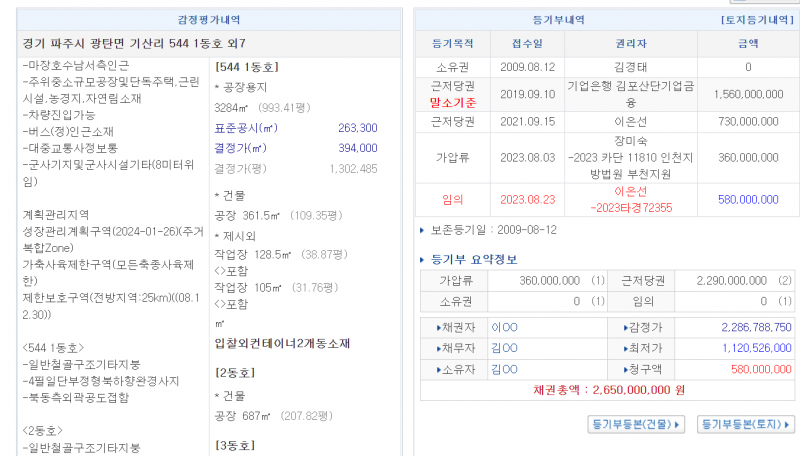Click the arrow beside 보존등기일
The height and width of the screenshot is (456, 800).
[x=422, y=231]
